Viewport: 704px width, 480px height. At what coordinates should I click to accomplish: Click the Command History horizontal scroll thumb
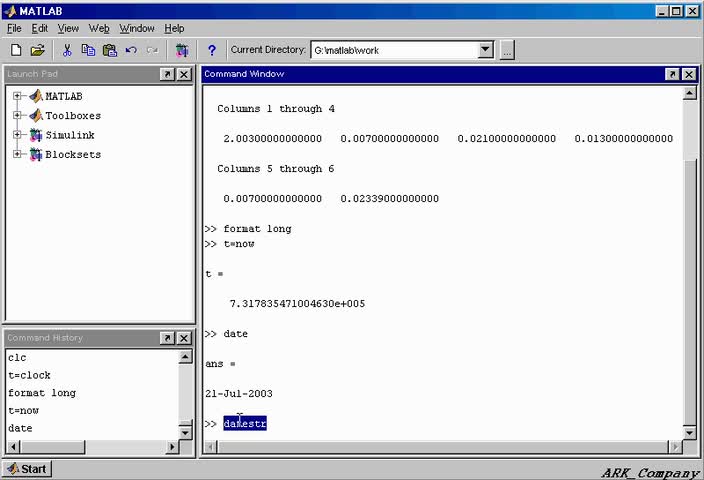coord(53,447)
